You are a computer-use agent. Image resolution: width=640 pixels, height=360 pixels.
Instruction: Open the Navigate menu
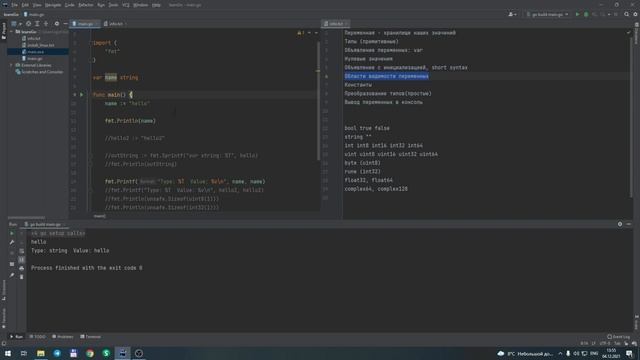[53, 5]
